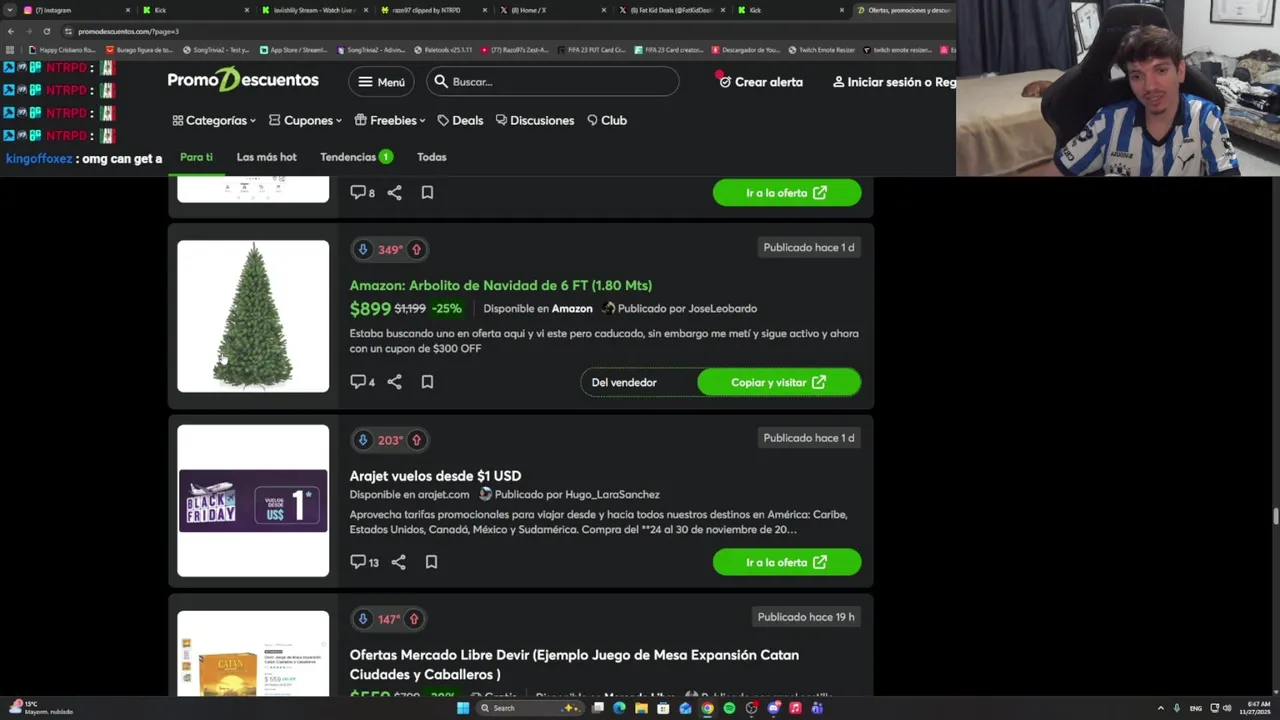Image resolution: width=1280 pixels, height=720 pixels.
Task: Click Ir a la oferta for Arajet vuelos
Action: coord(787,562)
